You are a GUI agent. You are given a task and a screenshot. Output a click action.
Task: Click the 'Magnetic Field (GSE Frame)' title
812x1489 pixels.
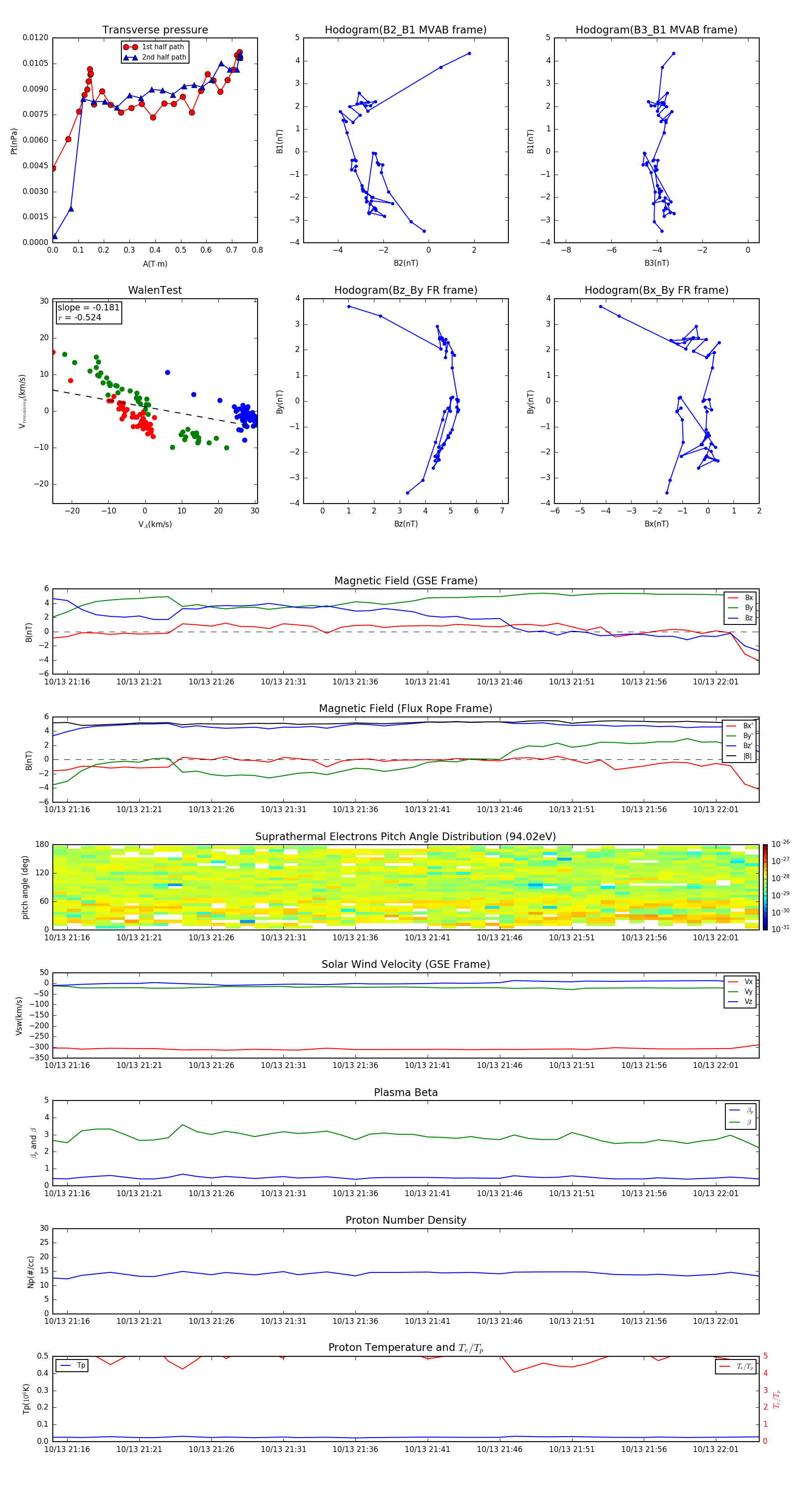(x=406, y=581)
